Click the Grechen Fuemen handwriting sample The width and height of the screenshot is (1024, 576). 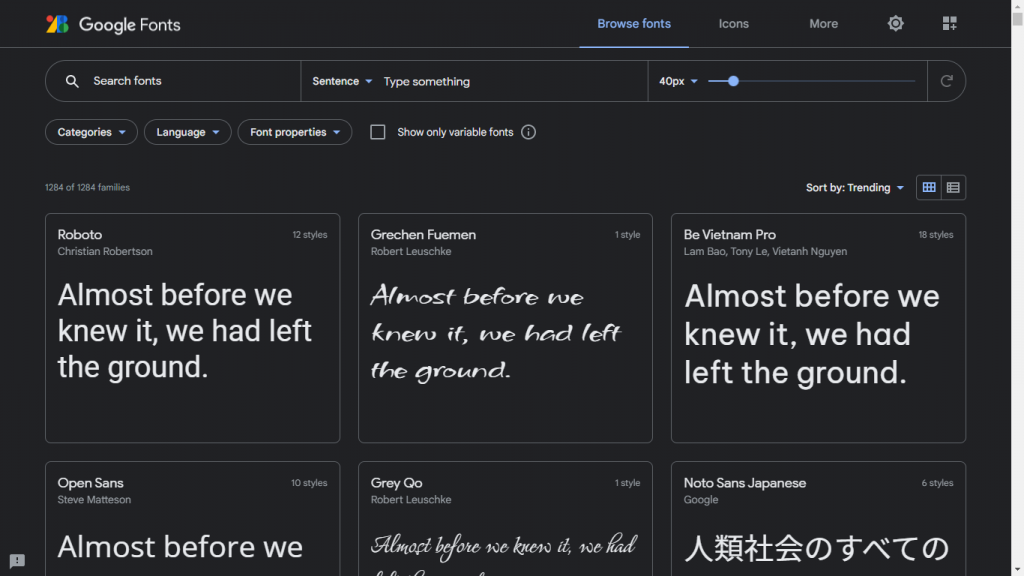[496, 333]
